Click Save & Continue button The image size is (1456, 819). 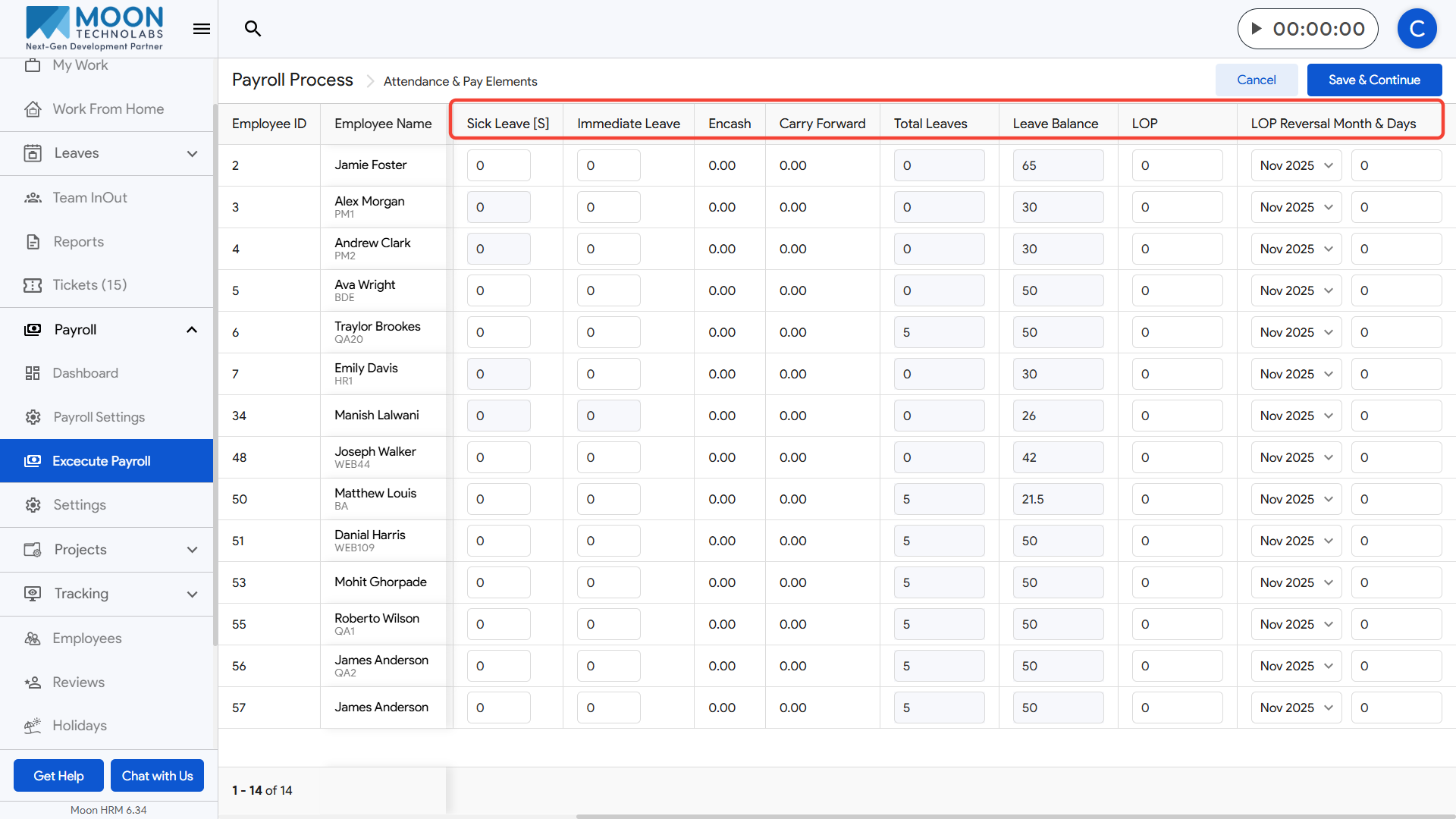click(1373, 80)
